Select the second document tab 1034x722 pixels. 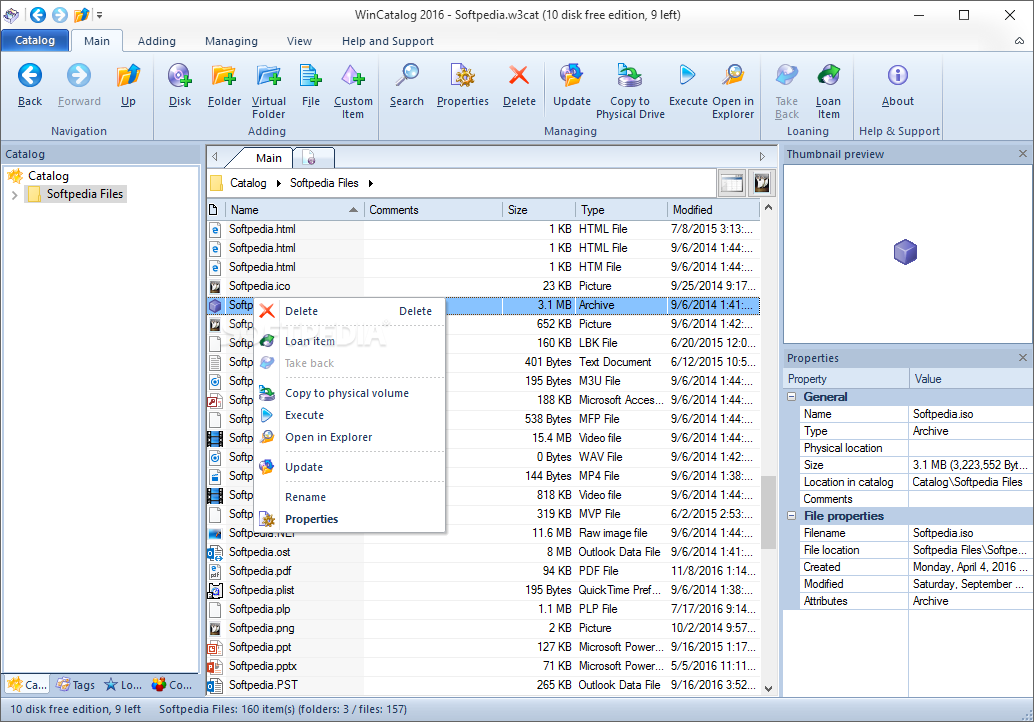click(314, 158)
